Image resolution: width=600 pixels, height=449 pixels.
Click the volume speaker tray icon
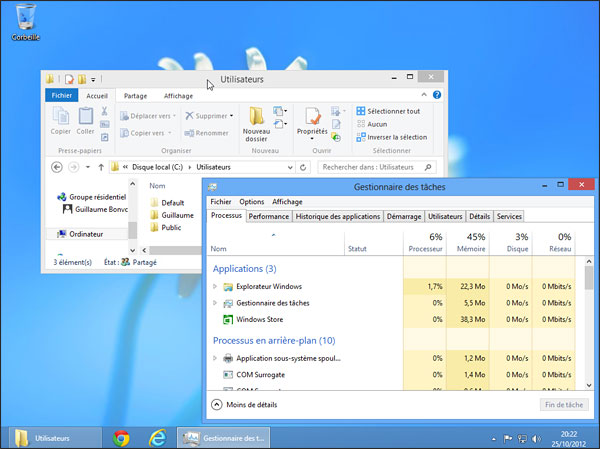point(536,439)
